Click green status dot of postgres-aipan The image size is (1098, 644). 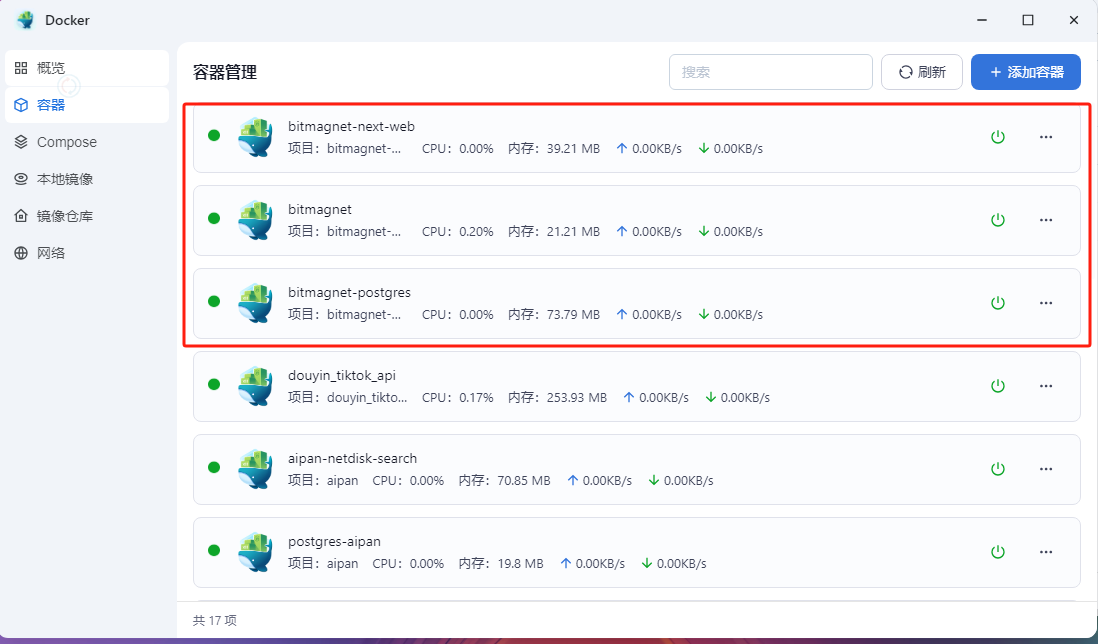(x=214, y=550)
